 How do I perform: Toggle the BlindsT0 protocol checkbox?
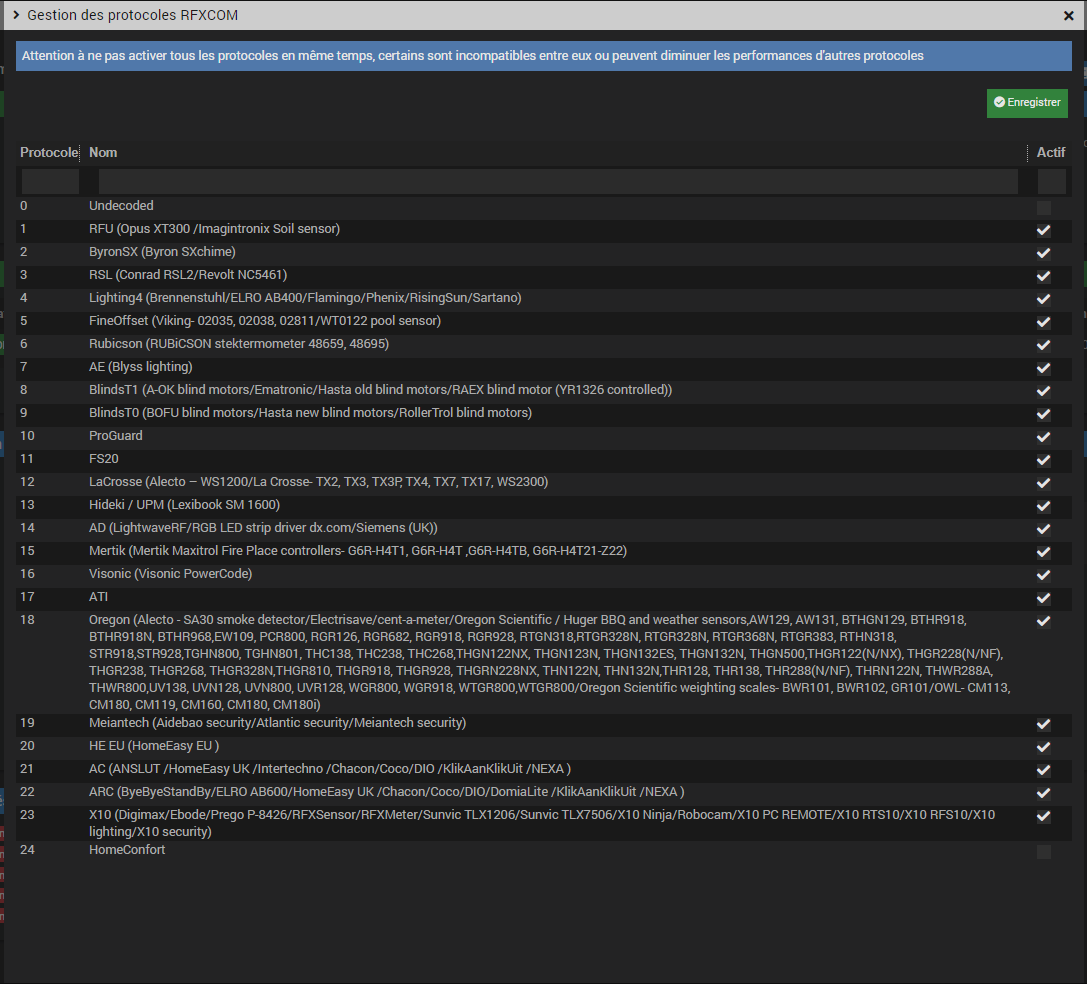(x=1043, y=414)
